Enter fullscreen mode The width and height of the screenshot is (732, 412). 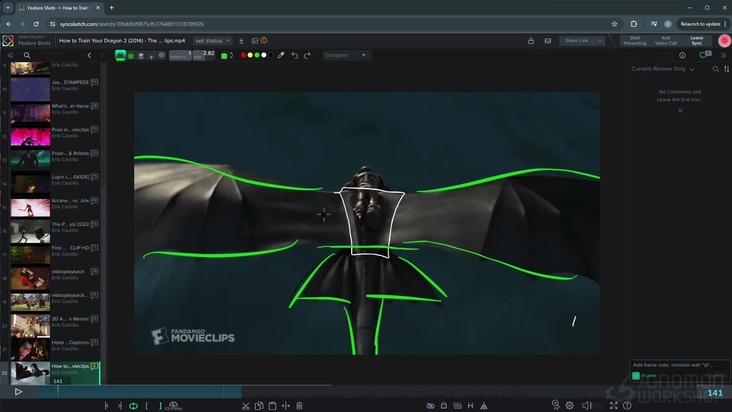pyautogui.click(x=613, y=405)
